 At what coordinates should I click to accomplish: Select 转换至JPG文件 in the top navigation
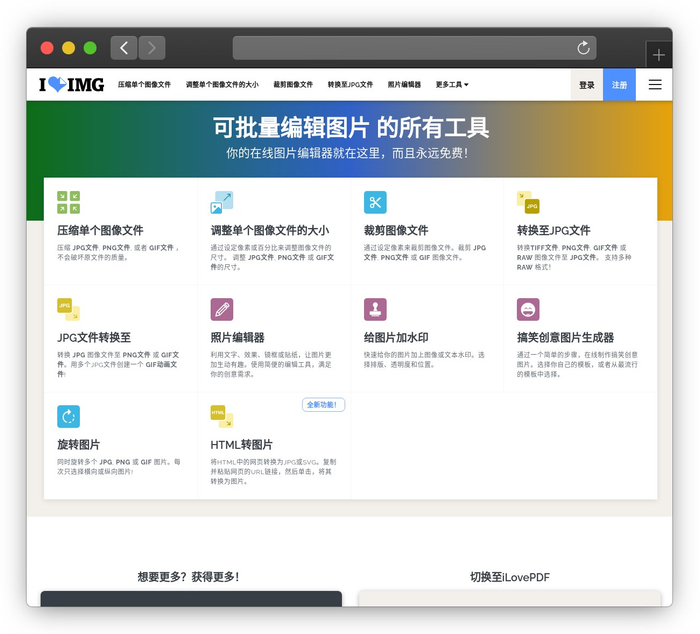click(350, 84)
